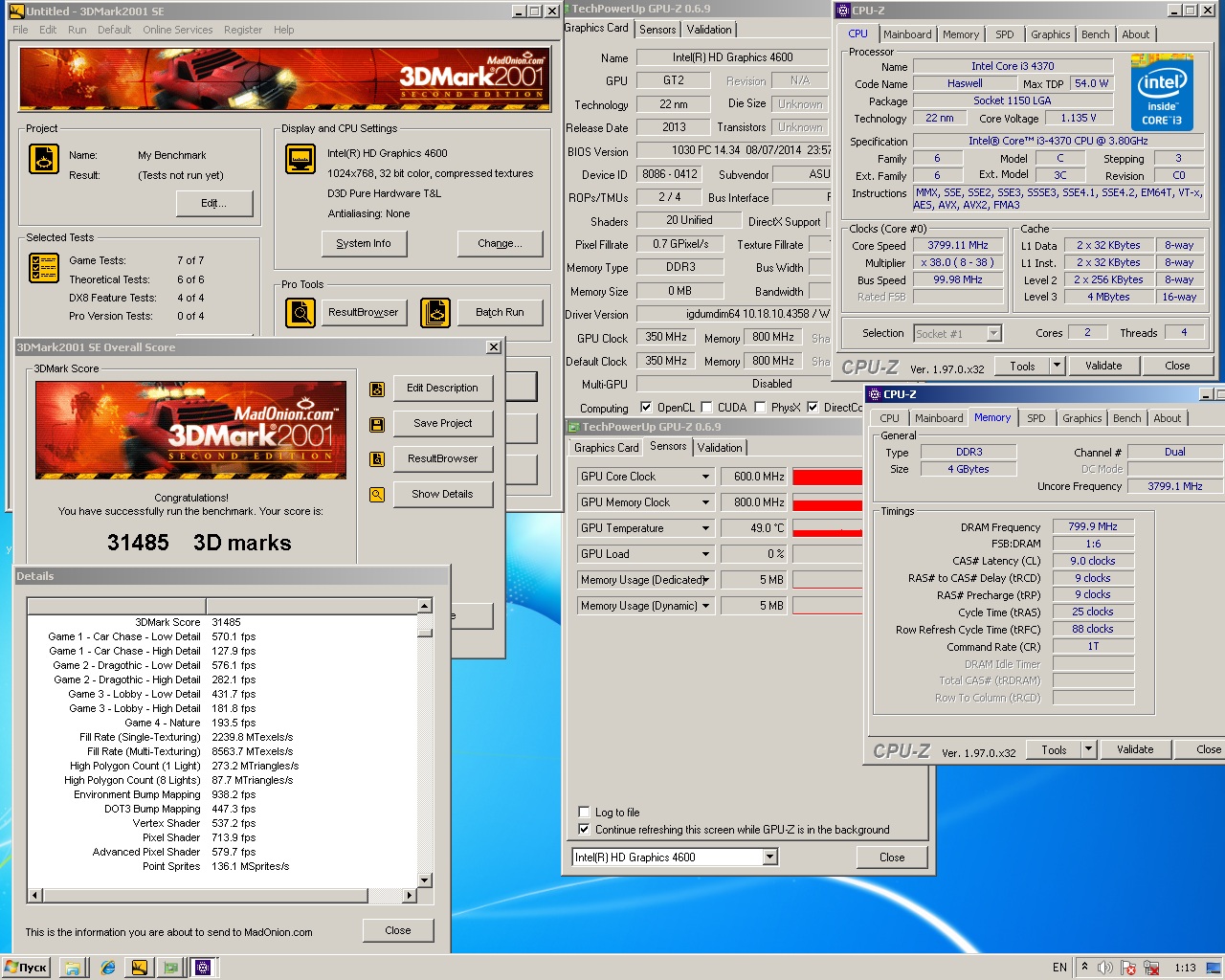The width and height of the screenshot is (1225, 980).
Task: Click the monitor icon in Display and CPU Settings
Action: pos(301,159)
